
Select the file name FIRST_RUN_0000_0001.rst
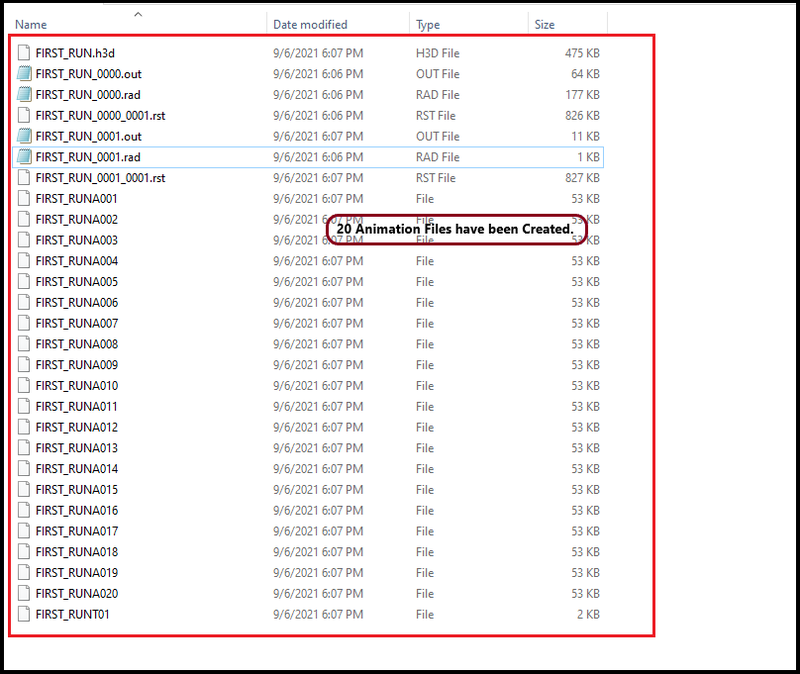coord(101,116)
